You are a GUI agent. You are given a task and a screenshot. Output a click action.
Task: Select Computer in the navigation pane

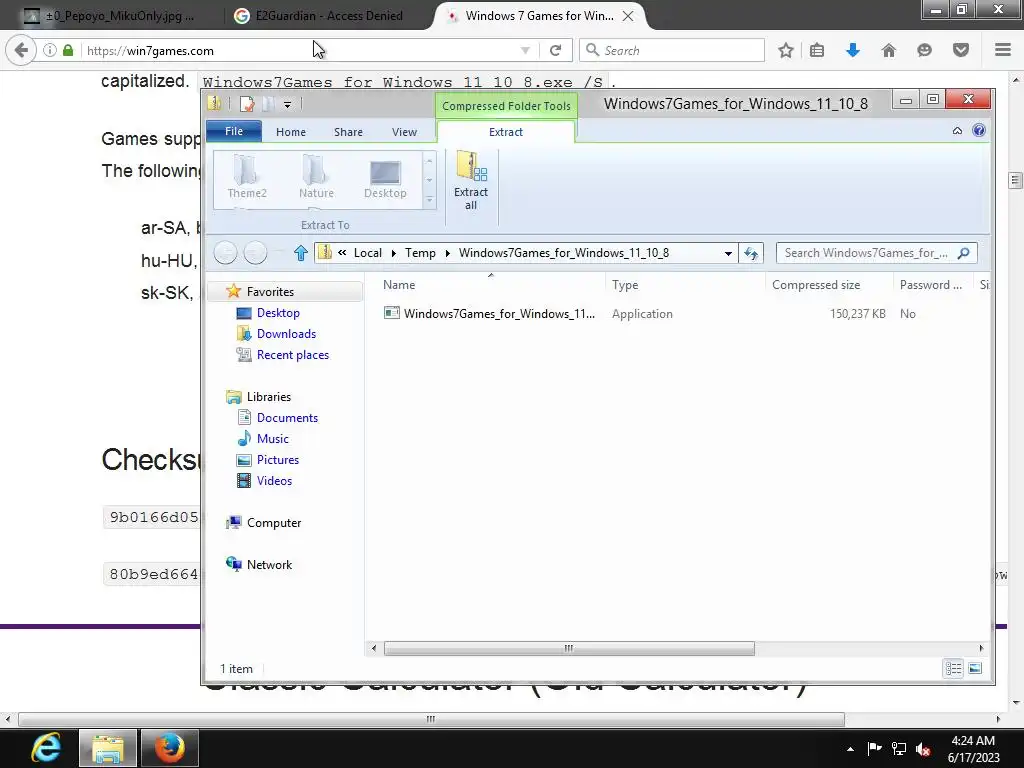tap(274, 523)
